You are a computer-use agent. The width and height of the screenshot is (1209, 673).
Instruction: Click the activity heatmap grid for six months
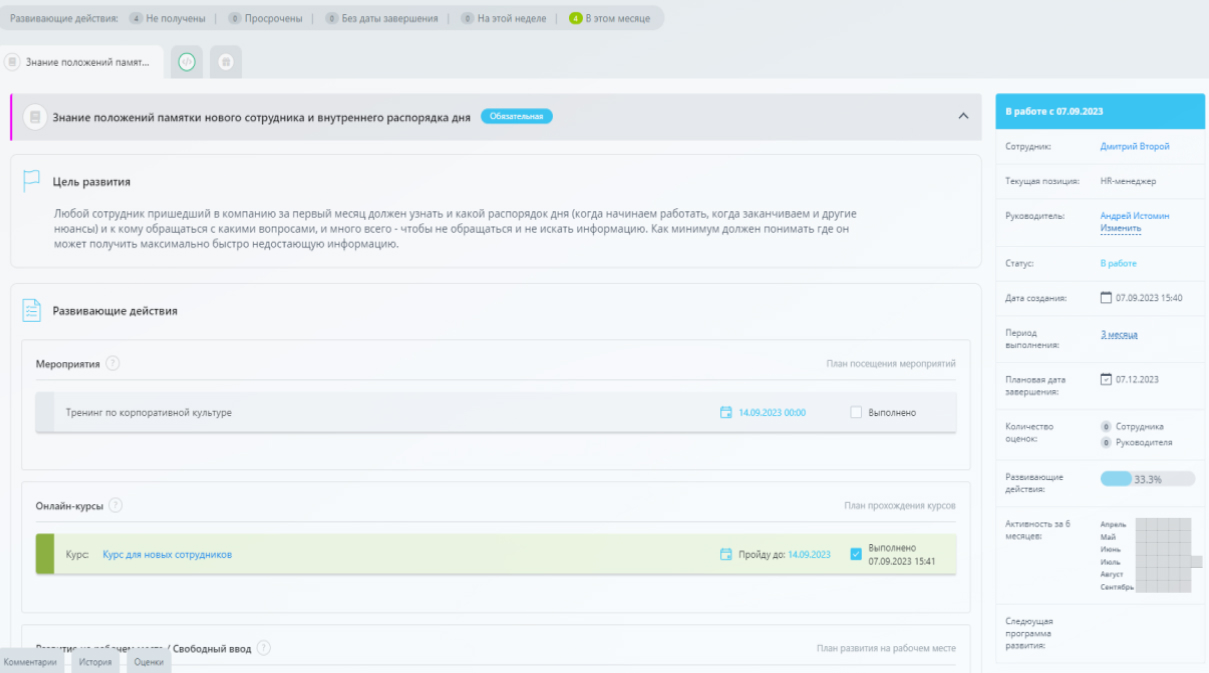tap(1163, 555)
